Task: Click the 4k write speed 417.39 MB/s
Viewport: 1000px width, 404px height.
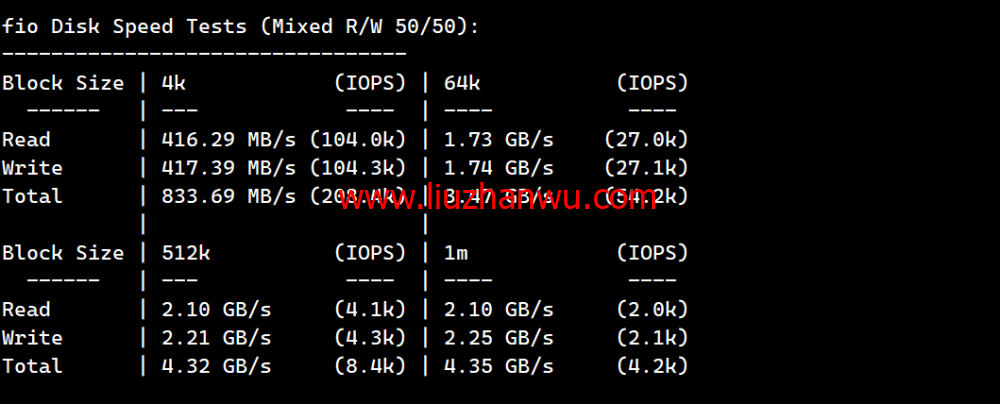Action: click(228, 168)
